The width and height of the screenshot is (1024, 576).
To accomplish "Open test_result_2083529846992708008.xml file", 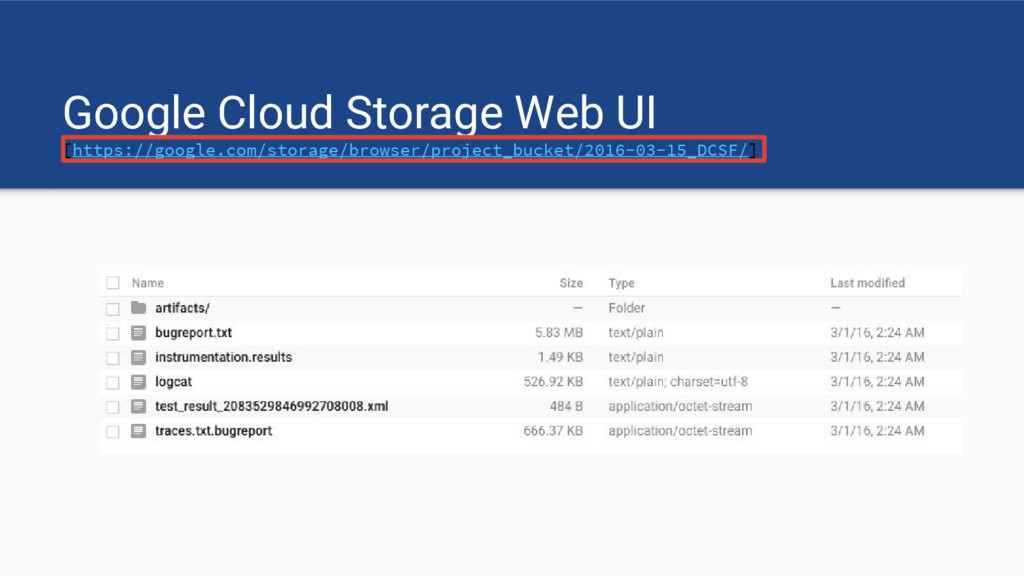I will 271,407.
